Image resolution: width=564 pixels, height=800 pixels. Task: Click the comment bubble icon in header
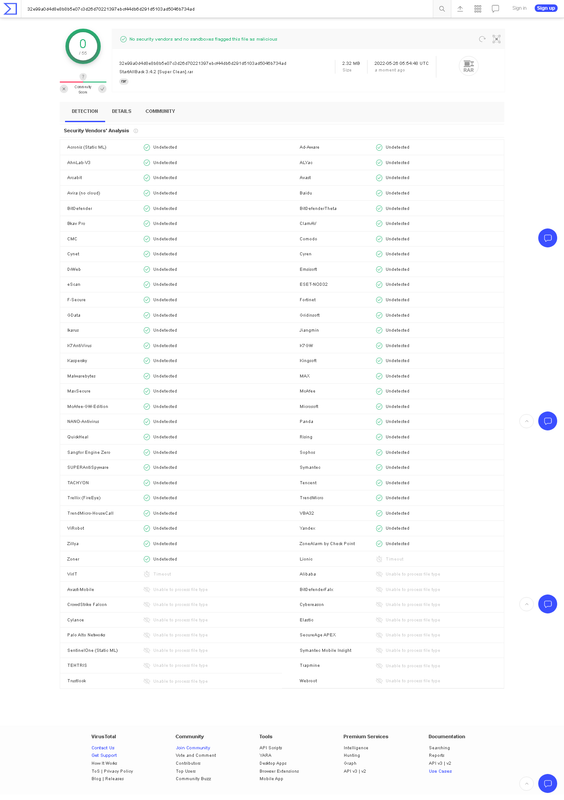[495, 9]
